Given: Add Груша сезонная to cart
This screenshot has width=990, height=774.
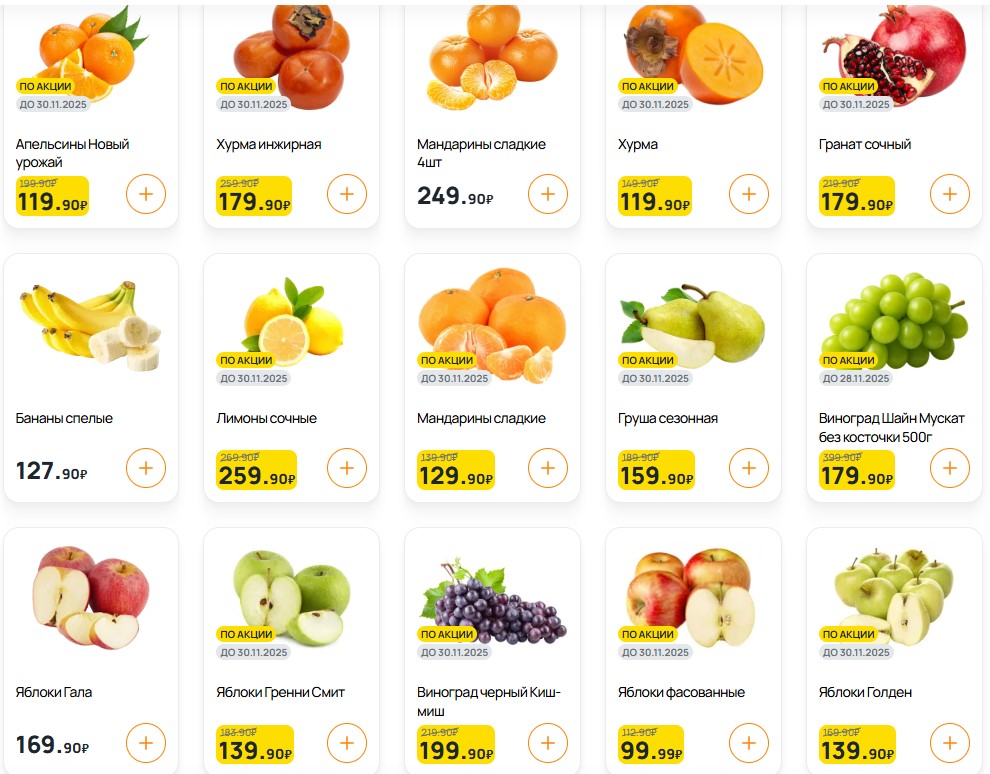Looking at the screenshot, I should pos(749,468).
